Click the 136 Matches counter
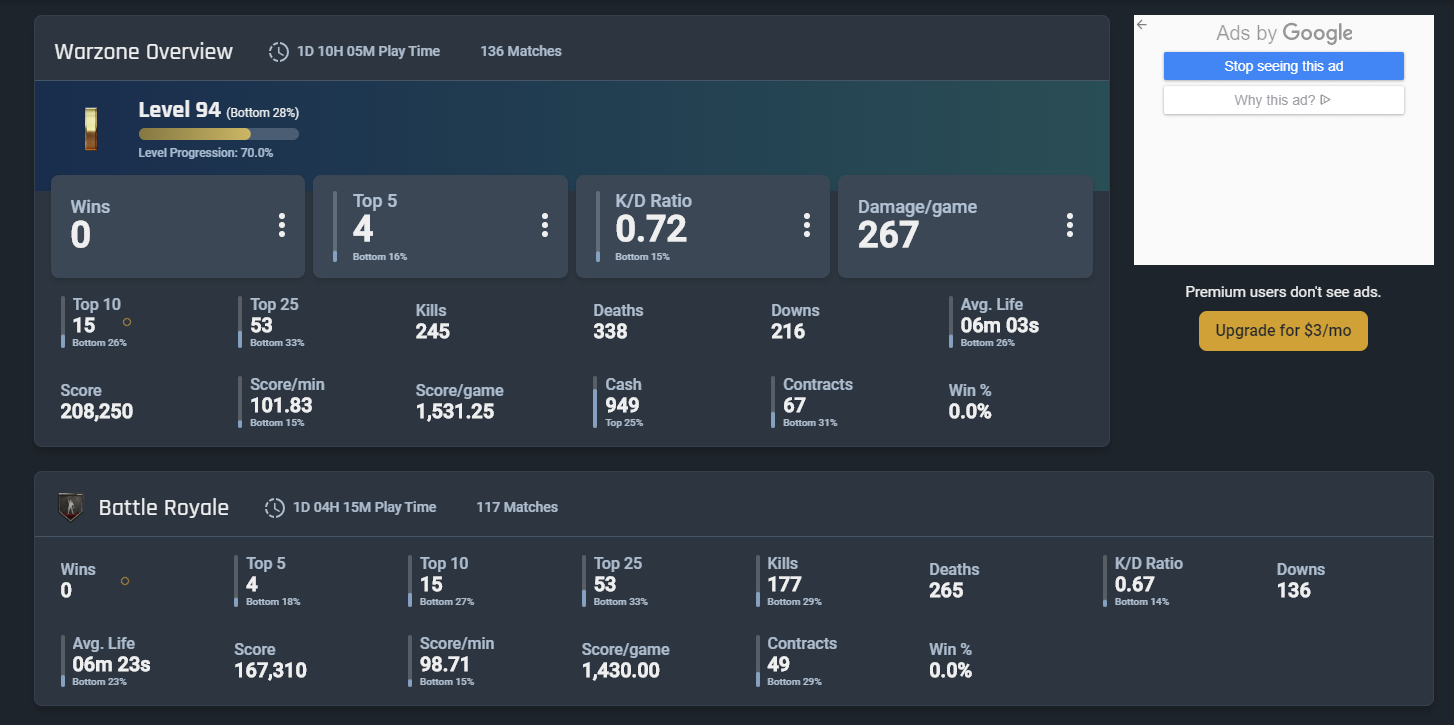 [520, 51]
